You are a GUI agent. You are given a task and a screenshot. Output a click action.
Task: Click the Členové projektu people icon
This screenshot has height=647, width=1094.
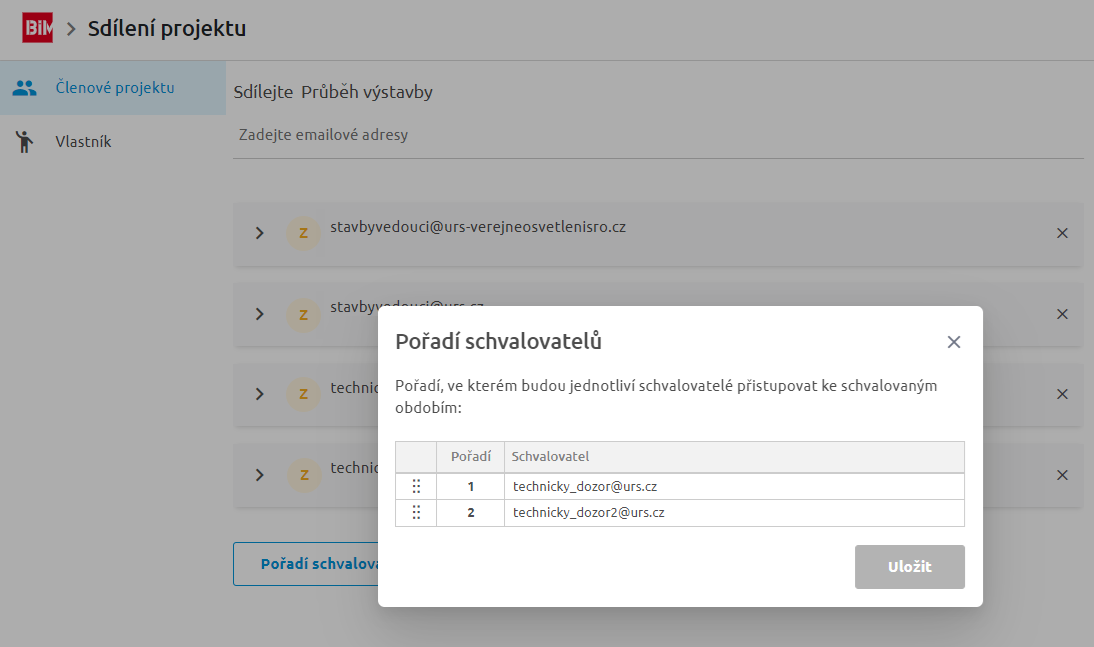coord(25,88)
